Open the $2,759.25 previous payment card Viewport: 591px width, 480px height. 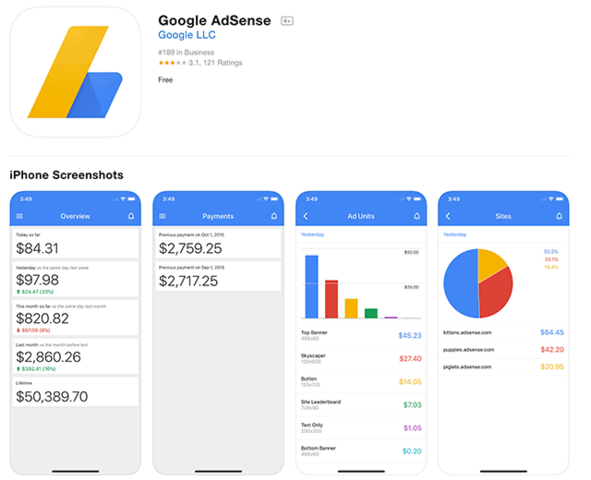[218, 243]
